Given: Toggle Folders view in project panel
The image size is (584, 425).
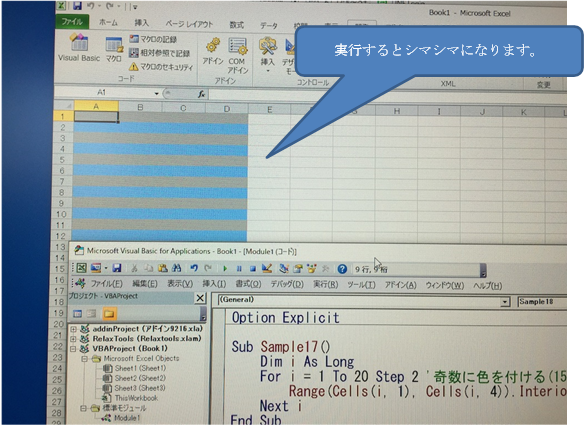Looking at the screenshot, I should (x=109, y=314).
